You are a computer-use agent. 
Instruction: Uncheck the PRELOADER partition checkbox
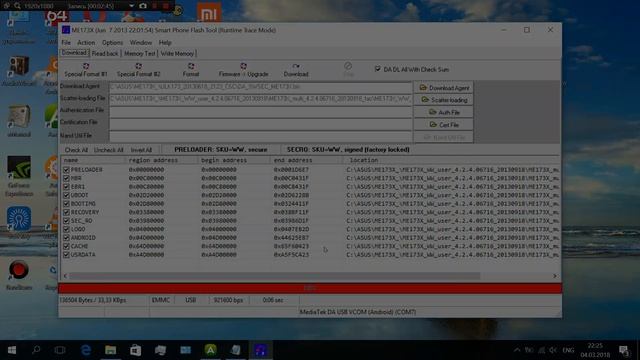click(x=67, y=169)
